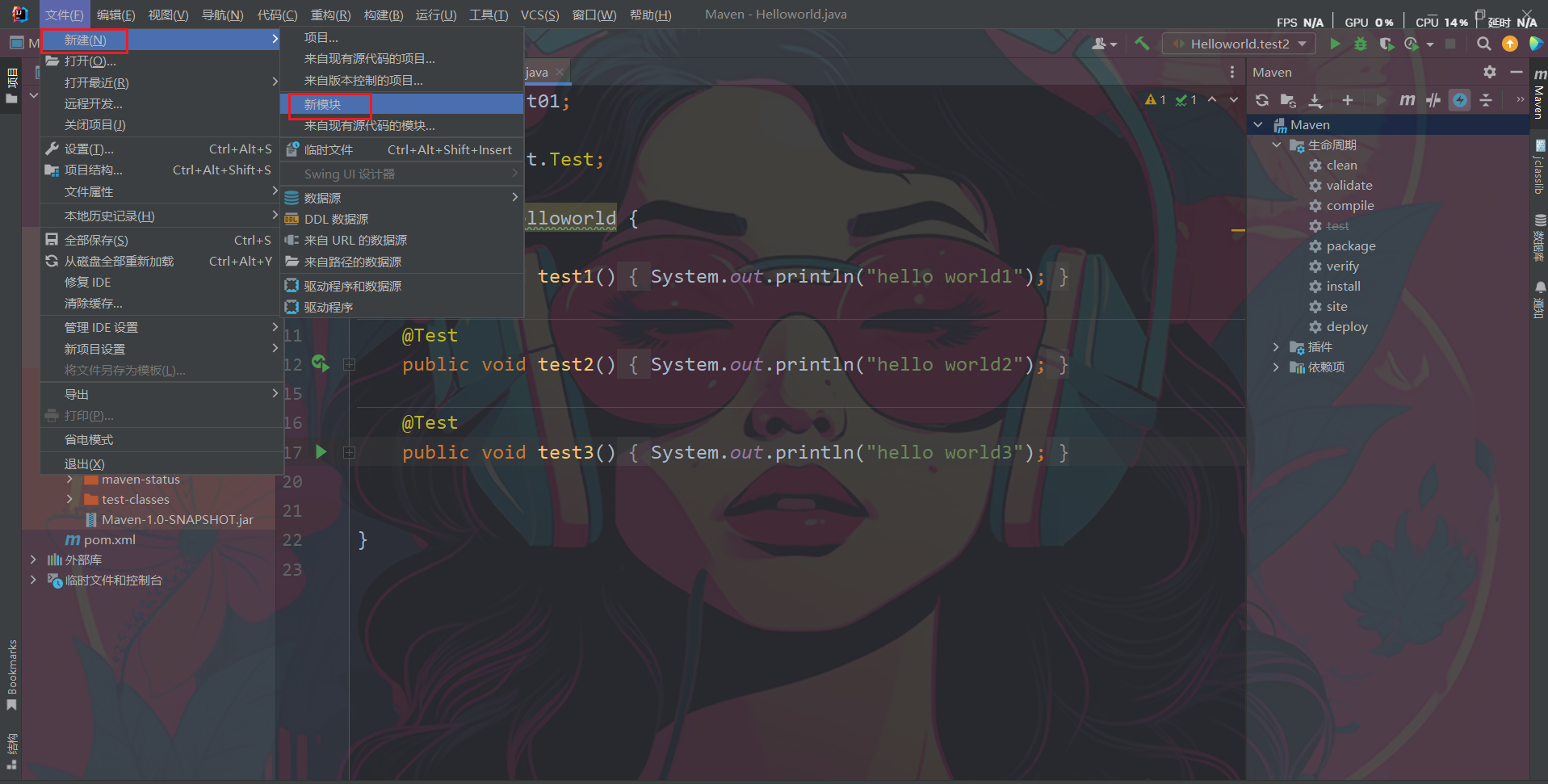Download sources and documentation in Maven toolbar

pyautogui.click(x=1315, y=100)
